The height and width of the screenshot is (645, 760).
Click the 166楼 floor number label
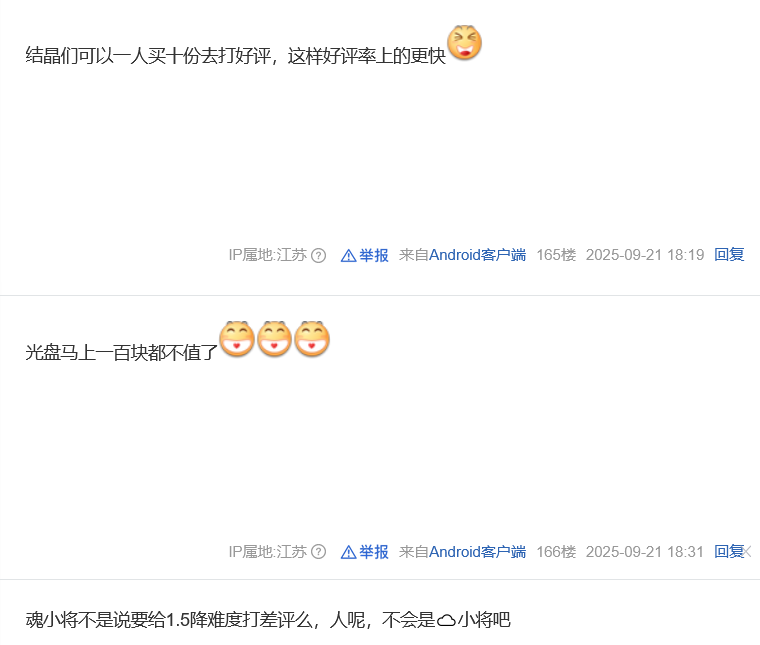pyautogui.click(x=556, y=551)
